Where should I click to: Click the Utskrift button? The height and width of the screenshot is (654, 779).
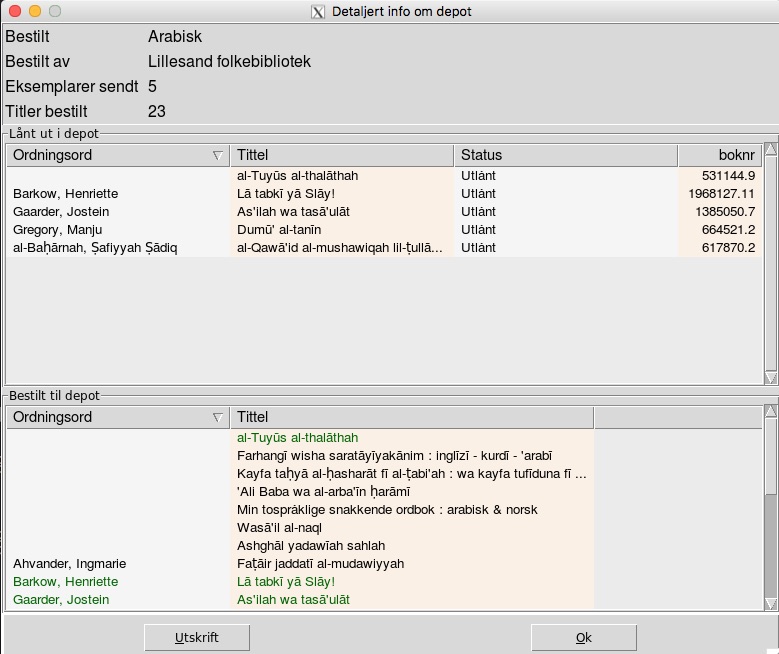point(196,637)
